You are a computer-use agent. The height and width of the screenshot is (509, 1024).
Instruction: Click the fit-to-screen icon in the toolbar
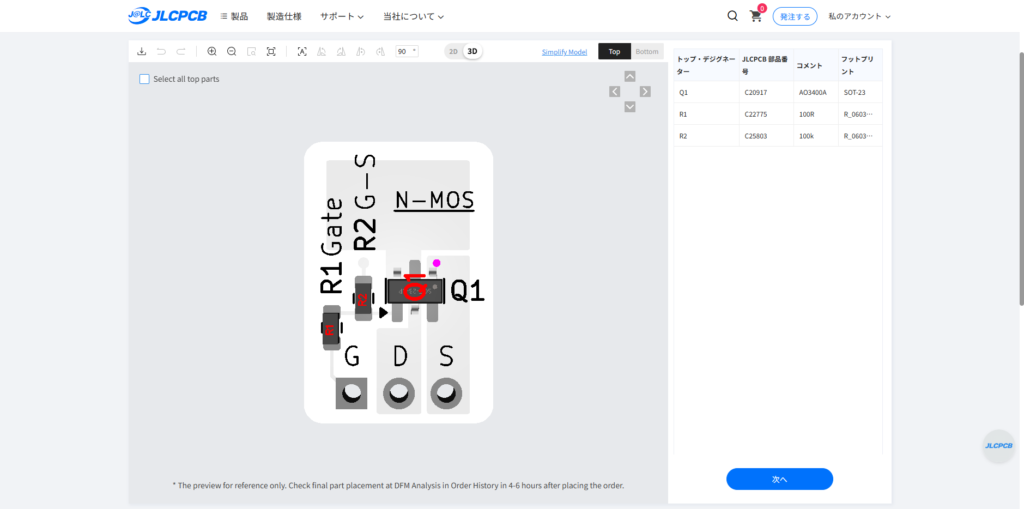[271, 51]
